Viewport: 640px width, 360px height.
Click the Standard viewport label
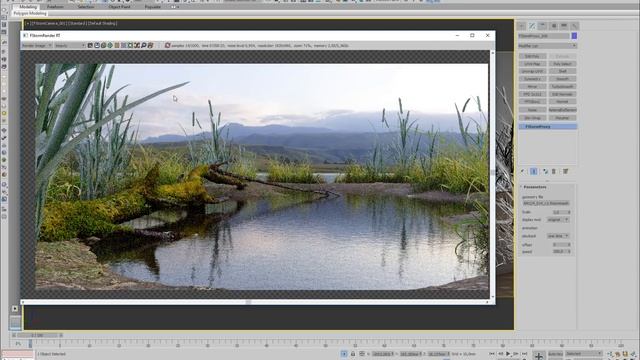pos(77,23)
